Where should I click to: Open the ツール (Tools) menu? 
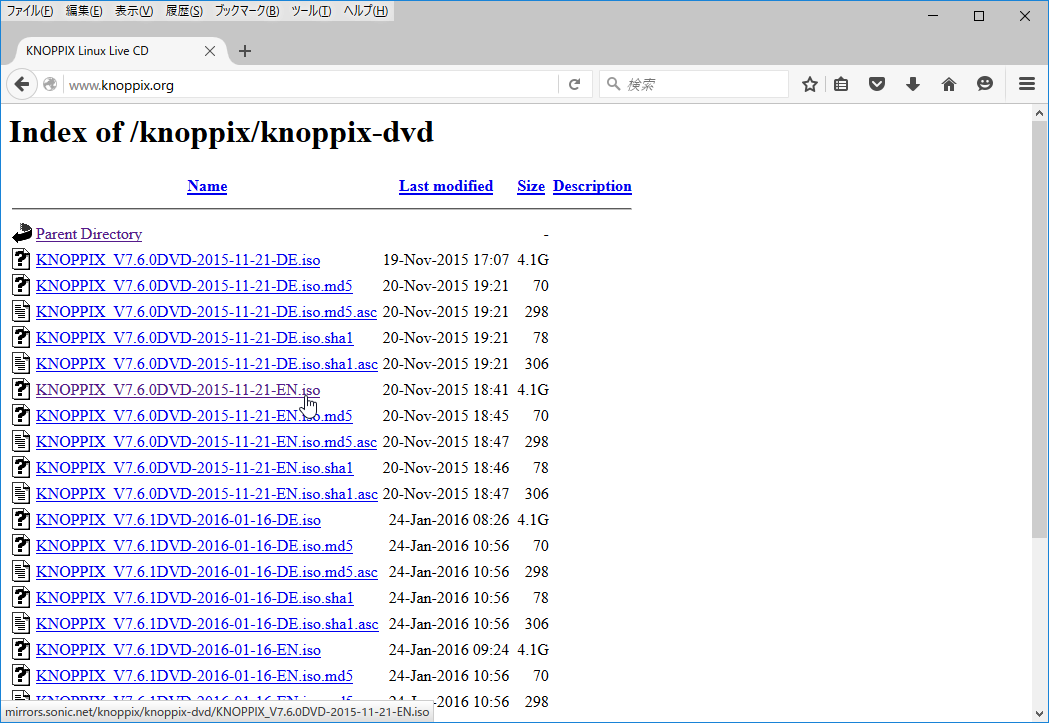click(311, 11)
